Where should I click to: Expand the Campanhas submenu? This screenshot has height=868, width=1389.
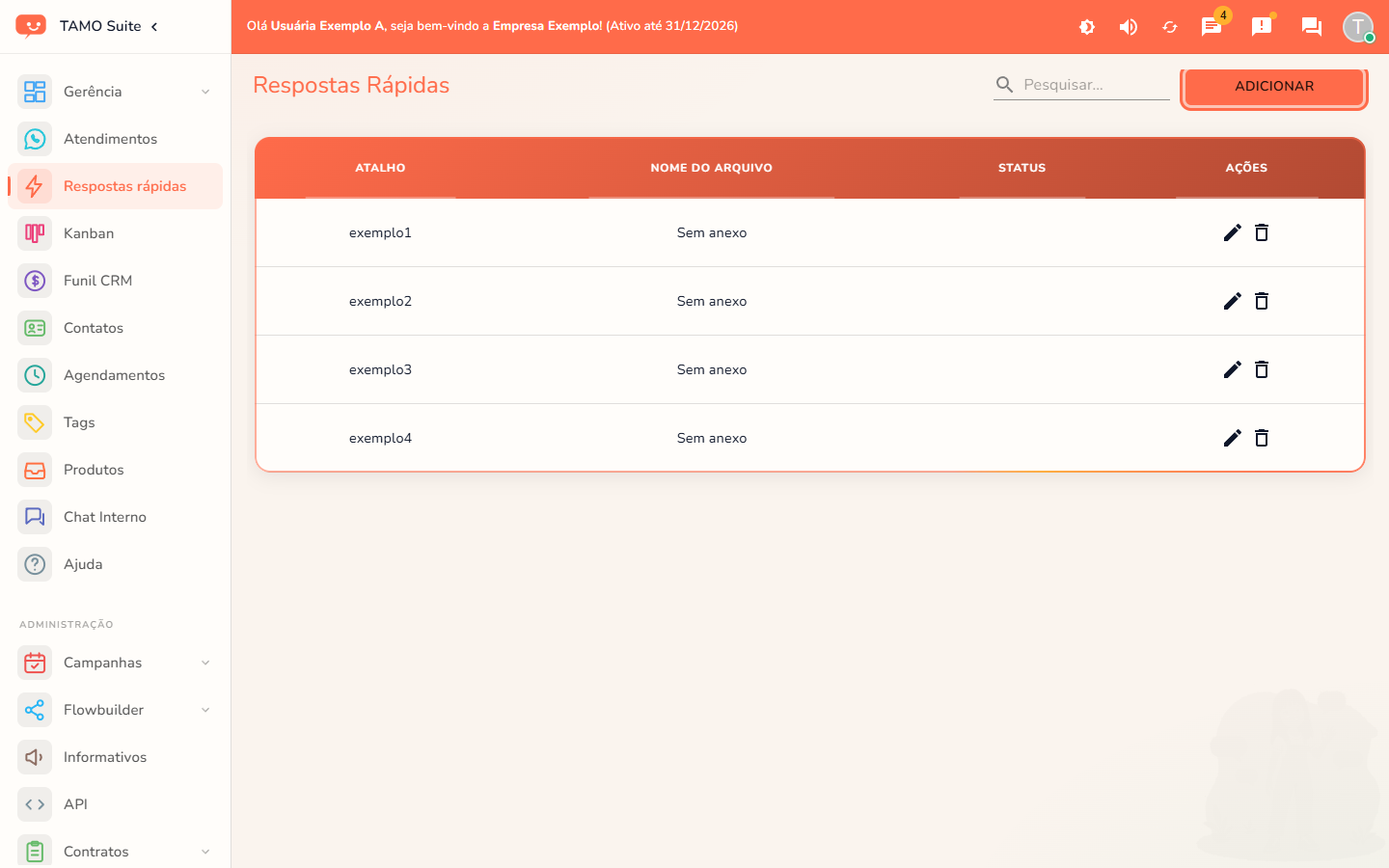pos(116,663)
